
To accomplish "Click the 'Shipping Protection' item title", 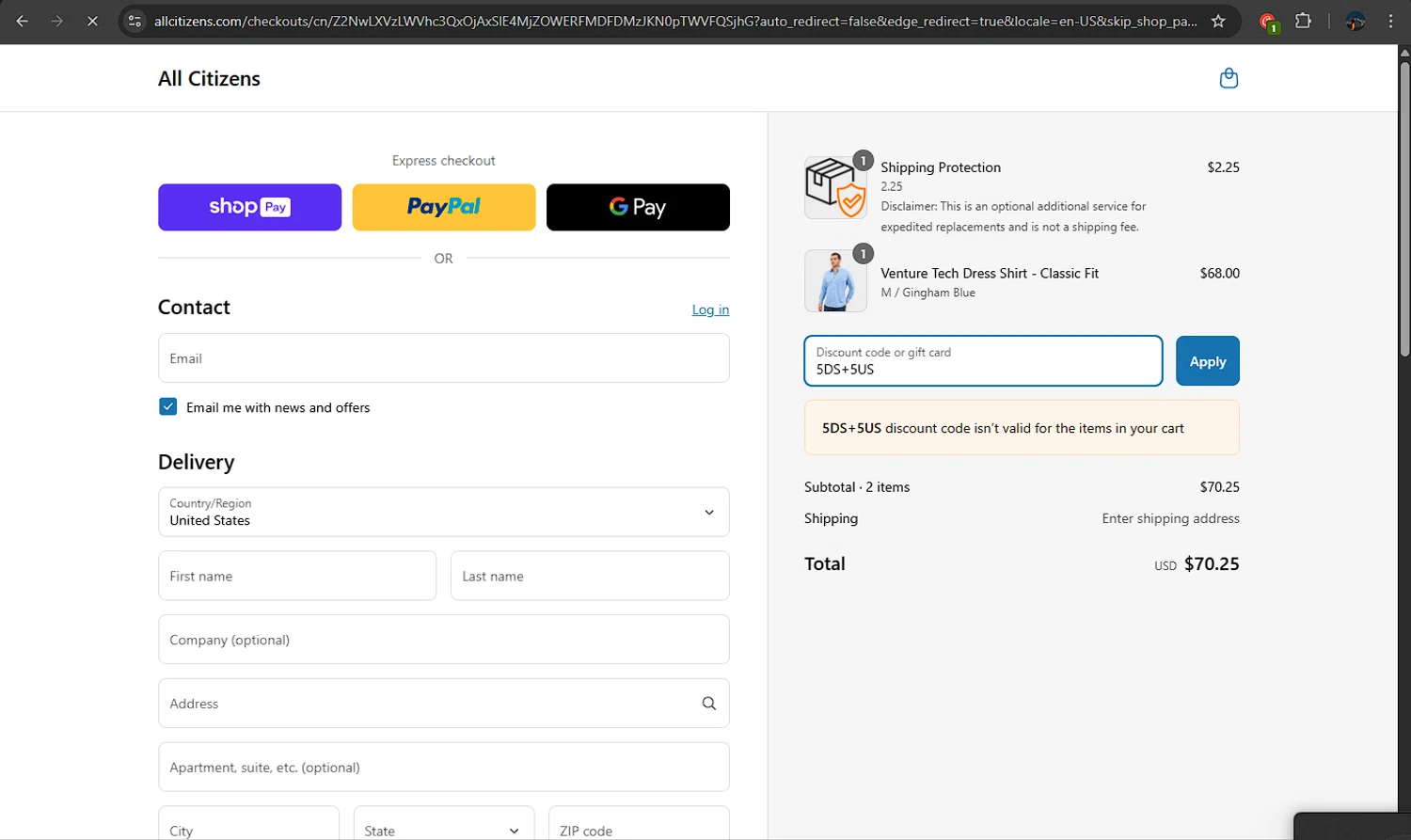I will click(x=941, y=167).
